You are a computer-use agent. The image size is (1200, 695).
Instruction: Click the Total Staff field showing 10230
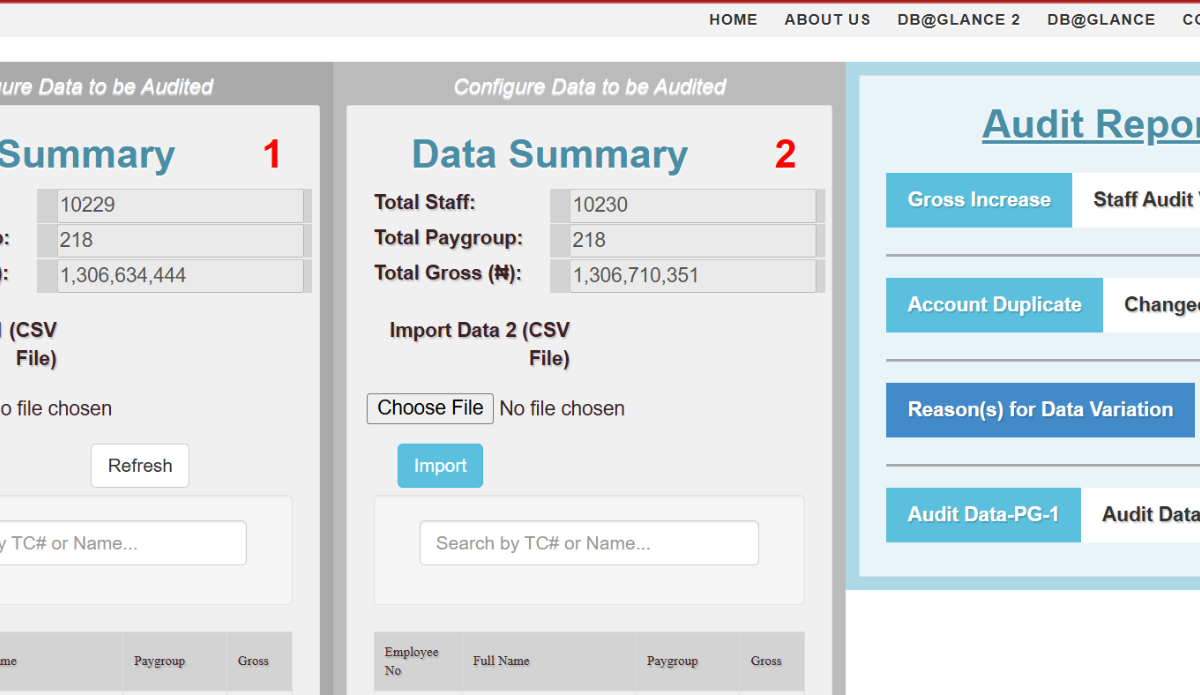point(692,206)
